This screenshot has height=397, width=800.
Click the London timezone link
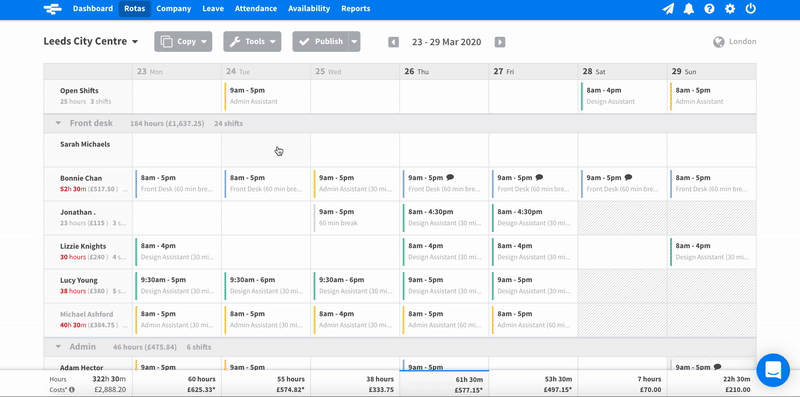[x=743, y=42]
